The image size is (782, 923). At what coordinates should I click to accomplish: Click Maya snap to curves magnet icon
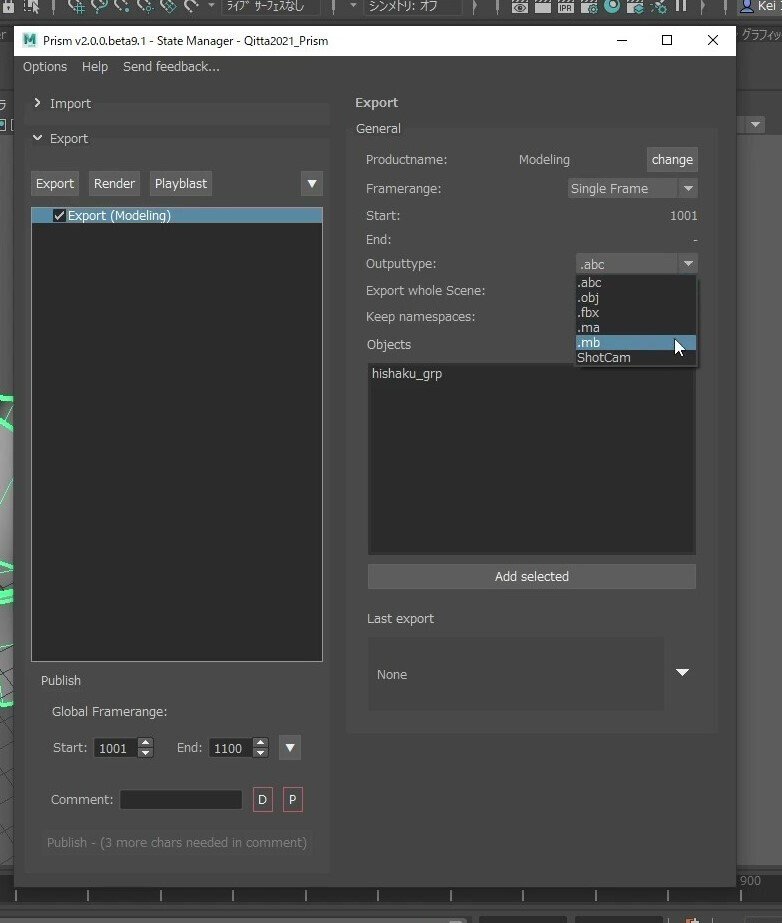click(x=99, y=6)
